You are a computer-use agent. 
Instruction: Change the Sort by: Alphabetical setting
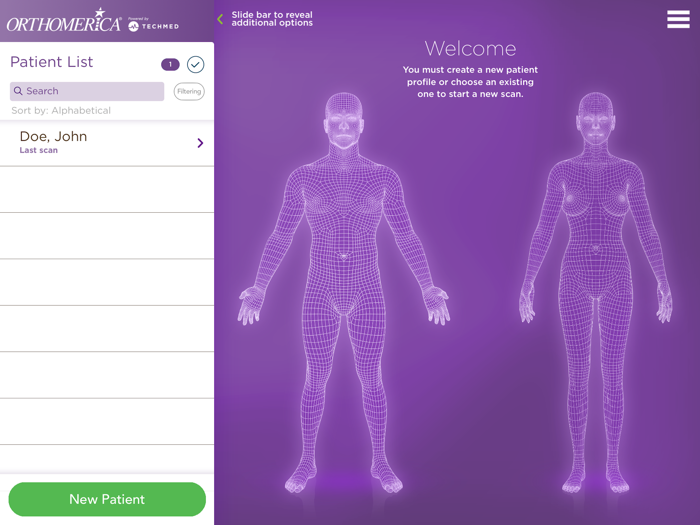pos(61,111)
